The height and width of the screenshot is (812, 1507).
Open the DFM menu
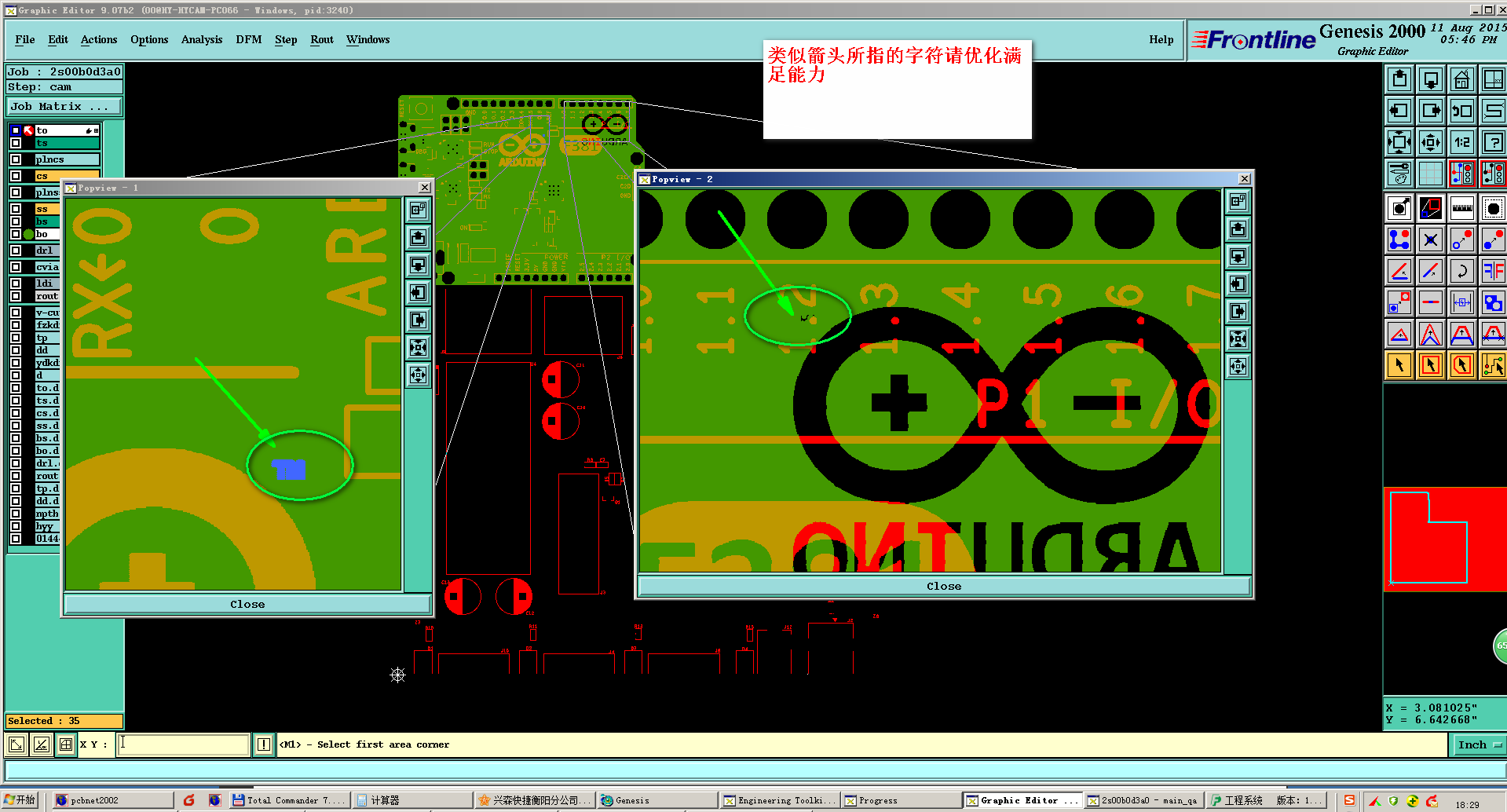pos(248,39)
